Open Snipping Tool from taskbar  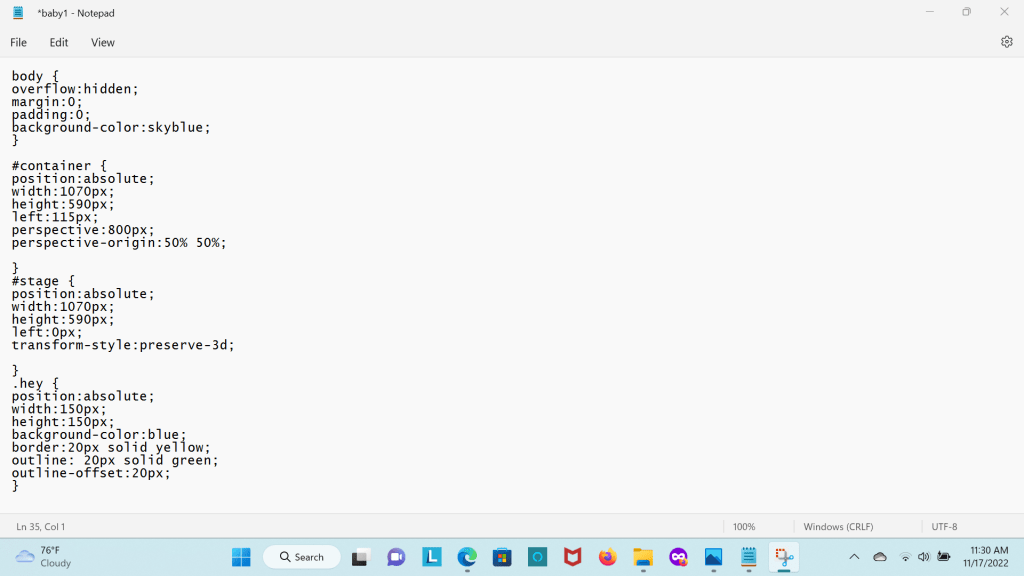pos(783,557)
